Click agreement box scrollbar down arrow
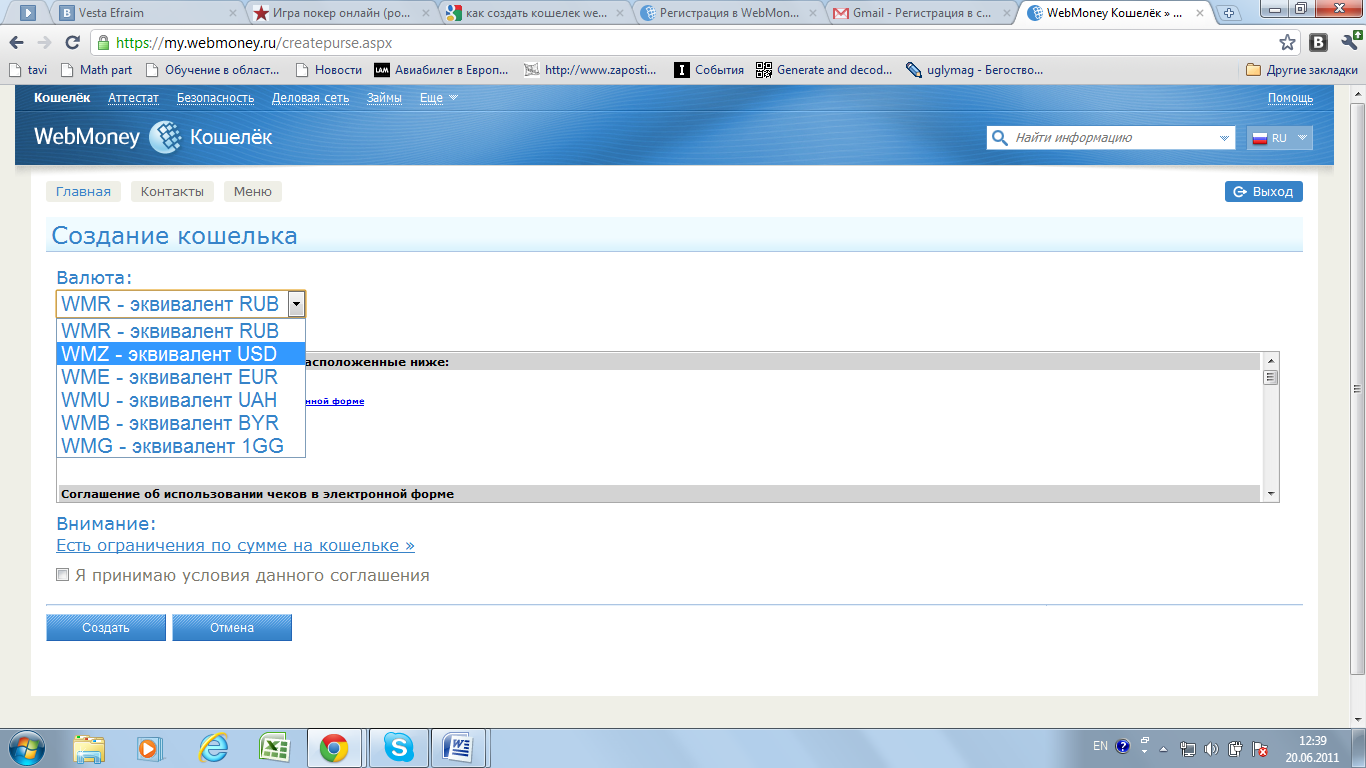Image resolution: width=1366 pixels, height=768 pixels. click(x=1271, y=494)
